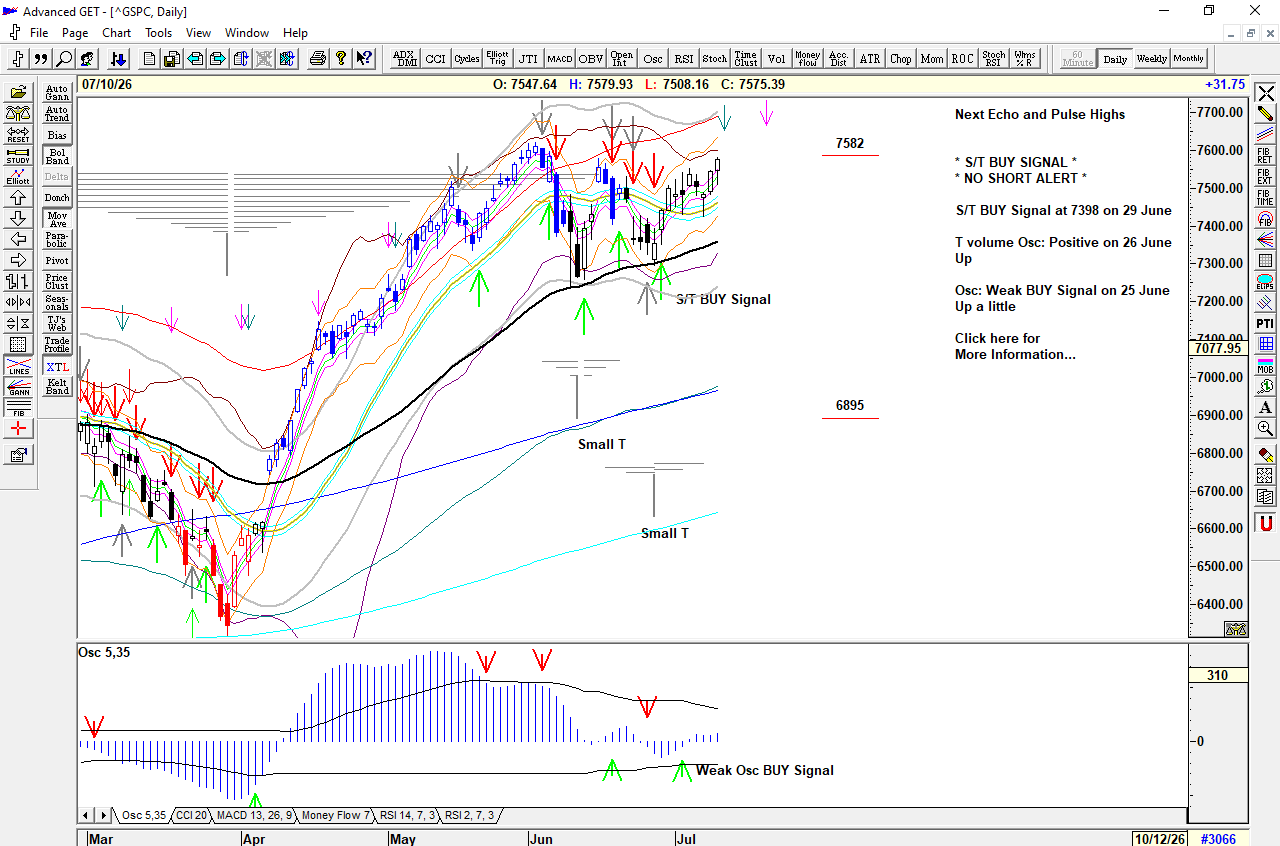Click the printer icon
The width and height of the screenshot is (1280, 846).
318,59
